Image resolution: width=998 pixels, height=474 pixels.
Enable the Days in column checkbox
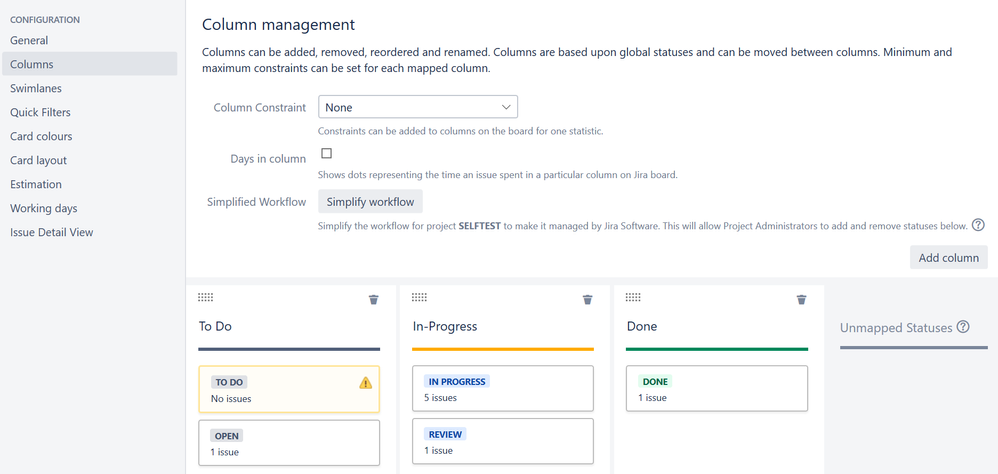pos(327,153)
